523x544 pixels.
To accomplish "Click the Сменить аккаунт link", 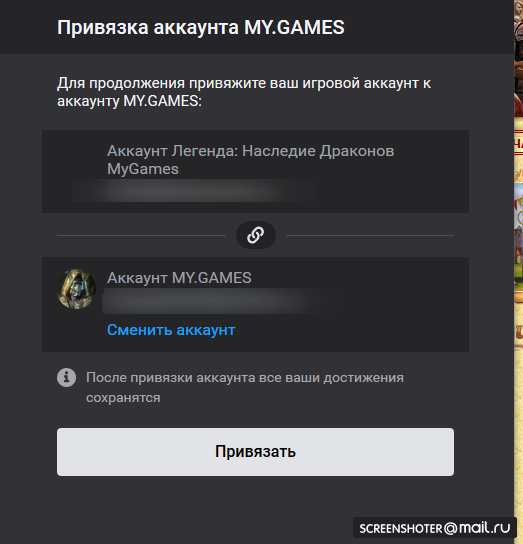I will pyautogui.click(x=171, y=330).
